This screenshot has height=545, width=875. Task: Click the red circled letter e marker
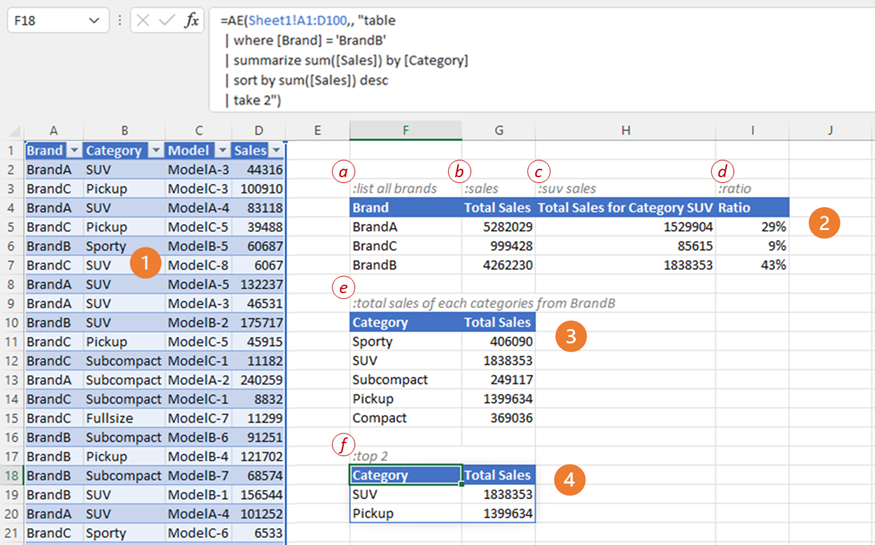click(345, 288)
